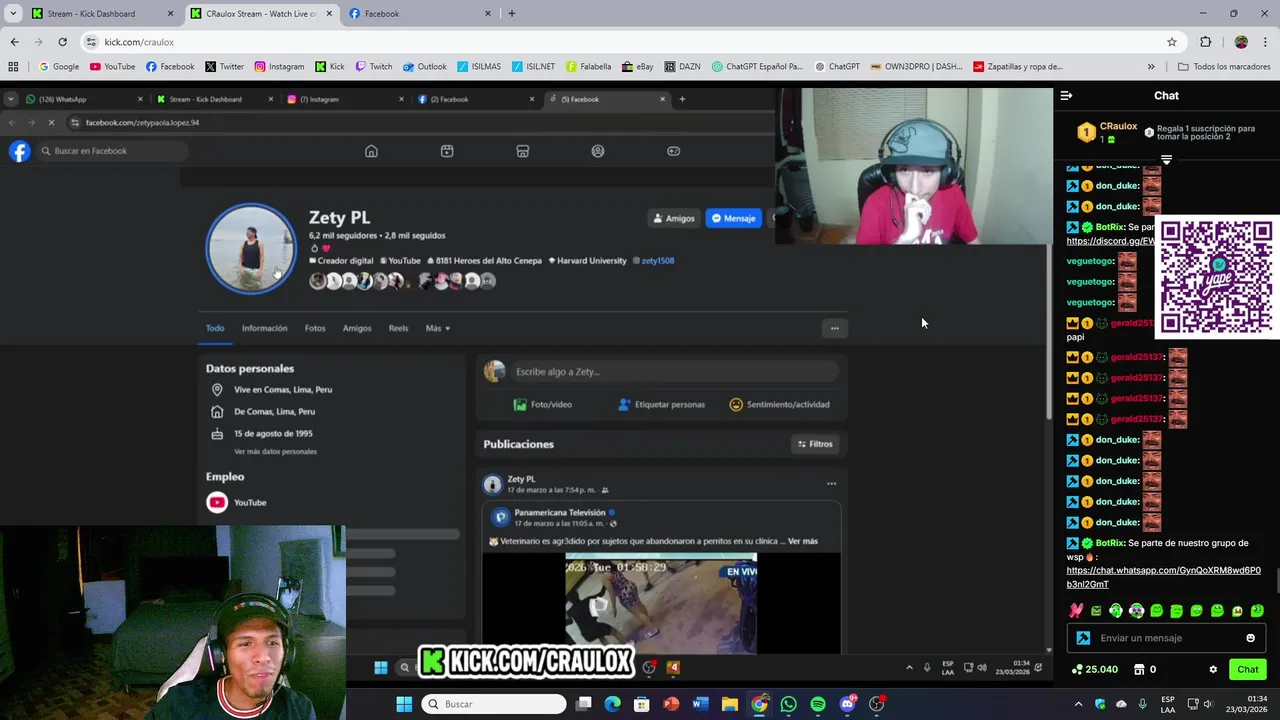Expand Más dropdown on streamed Facebook profile
Viewport: 1280px width, 720px height.
438,328
